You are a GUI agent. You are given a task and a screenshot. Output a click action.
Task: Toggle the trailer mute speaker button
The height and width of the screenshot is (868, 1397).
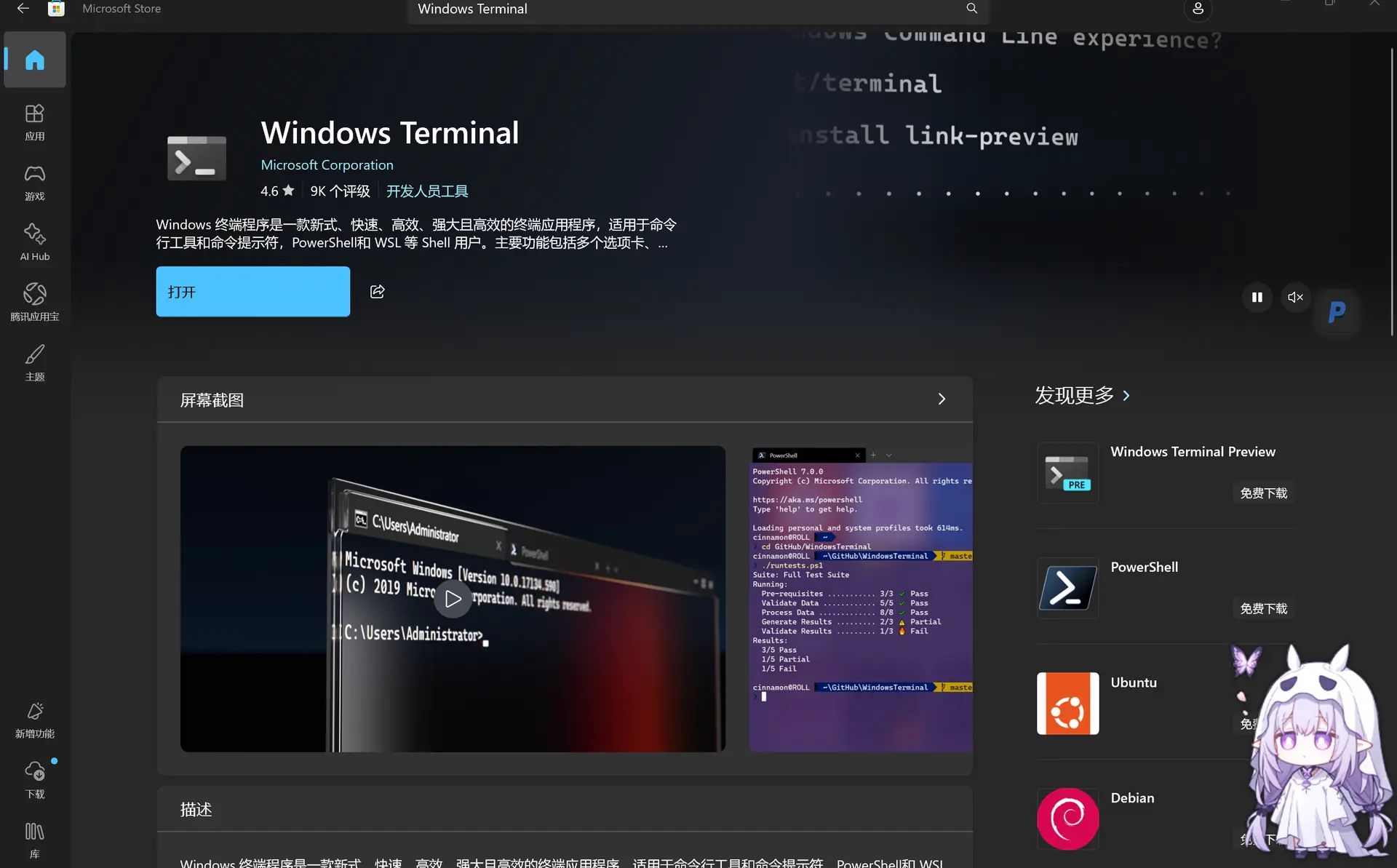1295,297
